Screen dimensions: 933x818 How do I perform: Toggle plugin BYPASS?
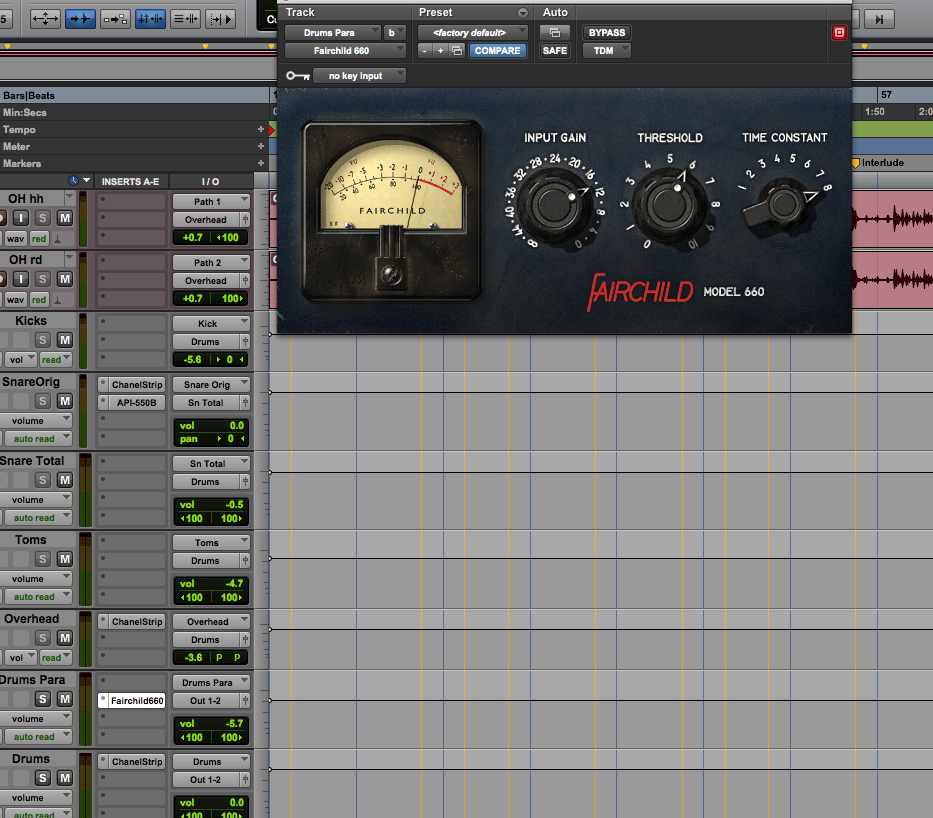(x=606, y=33)
